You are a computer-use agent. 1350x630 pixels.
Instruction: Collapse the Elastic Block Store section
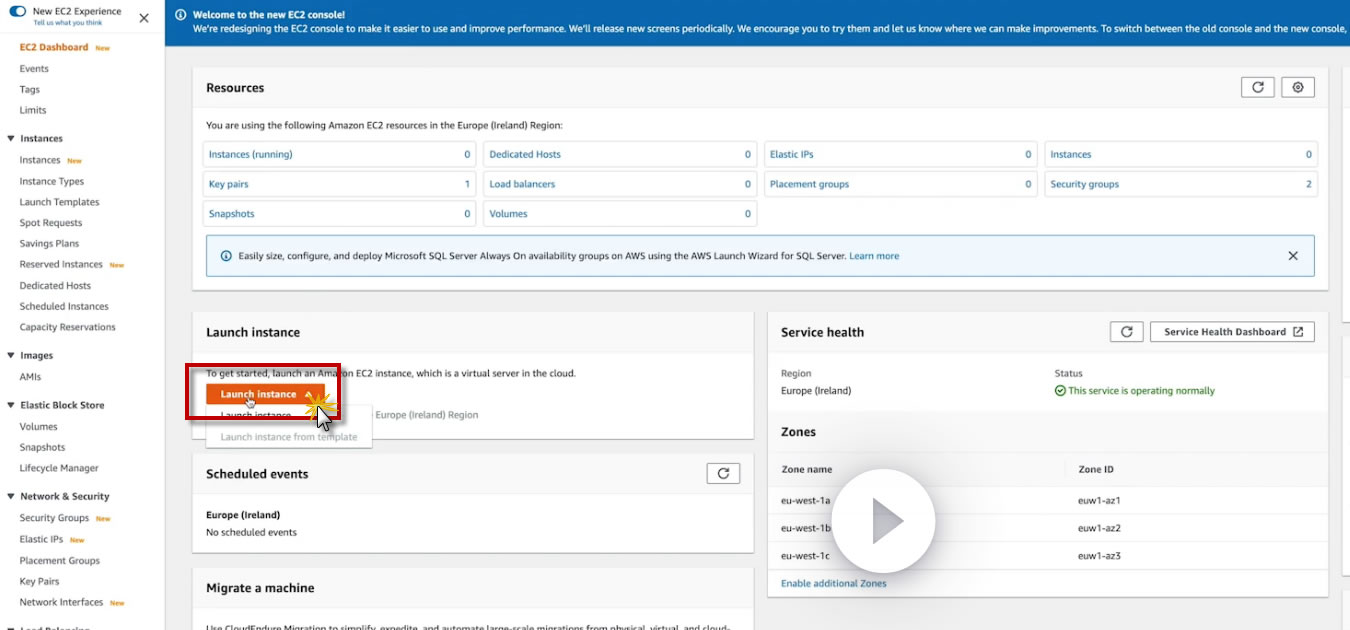pyautogui.click(x=11, y=405)
